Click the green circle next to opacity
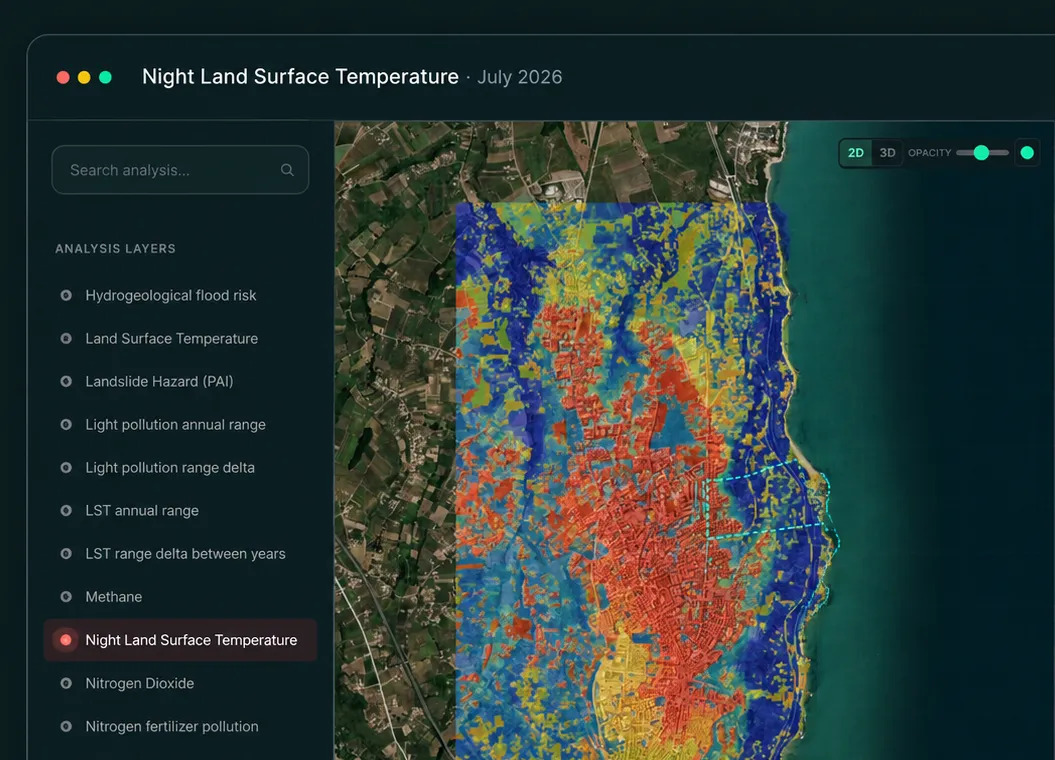 click(1027, 153)
